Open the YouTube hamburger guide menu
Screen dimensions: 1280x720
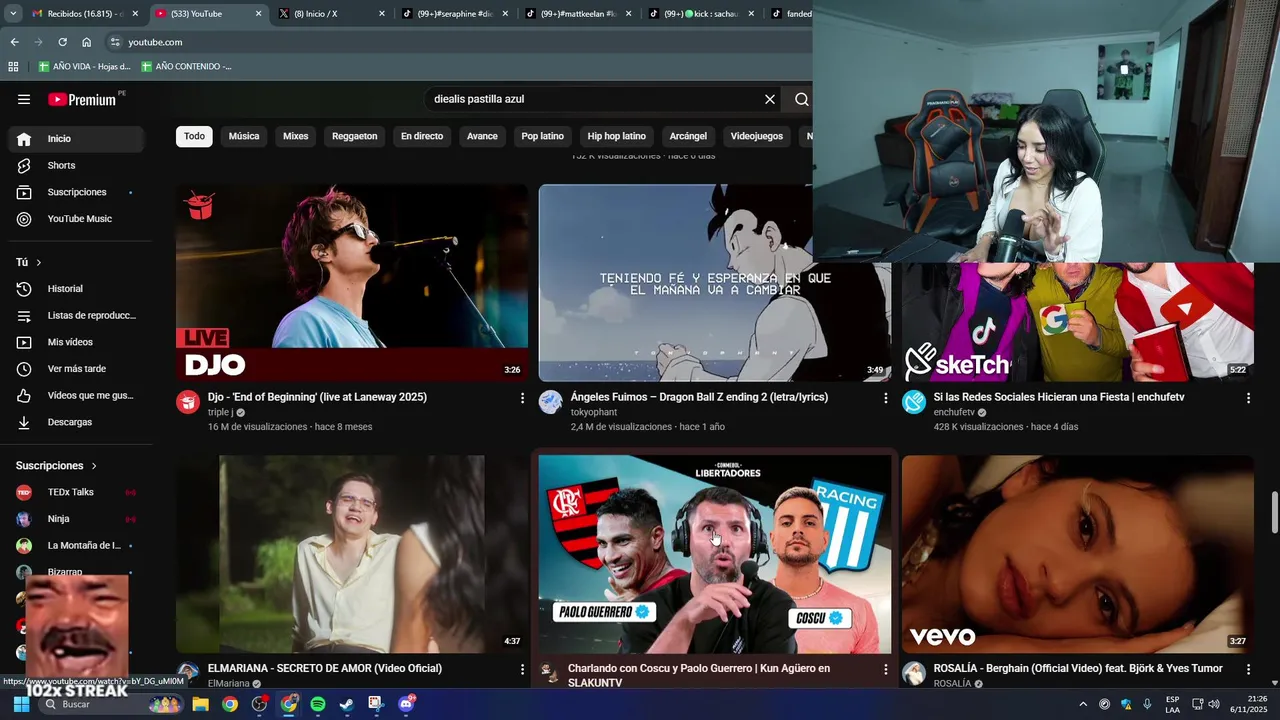(24, 99)
